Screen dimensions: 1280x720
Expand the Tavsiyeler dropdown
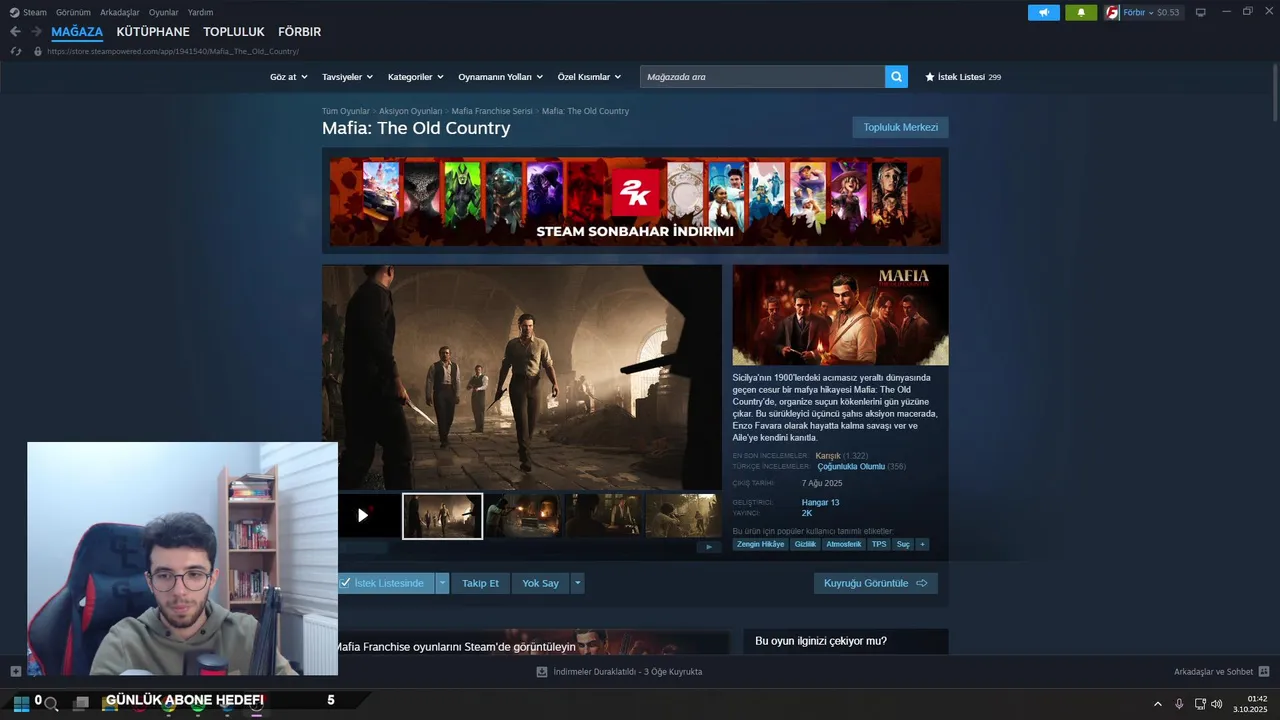point(347,77)
